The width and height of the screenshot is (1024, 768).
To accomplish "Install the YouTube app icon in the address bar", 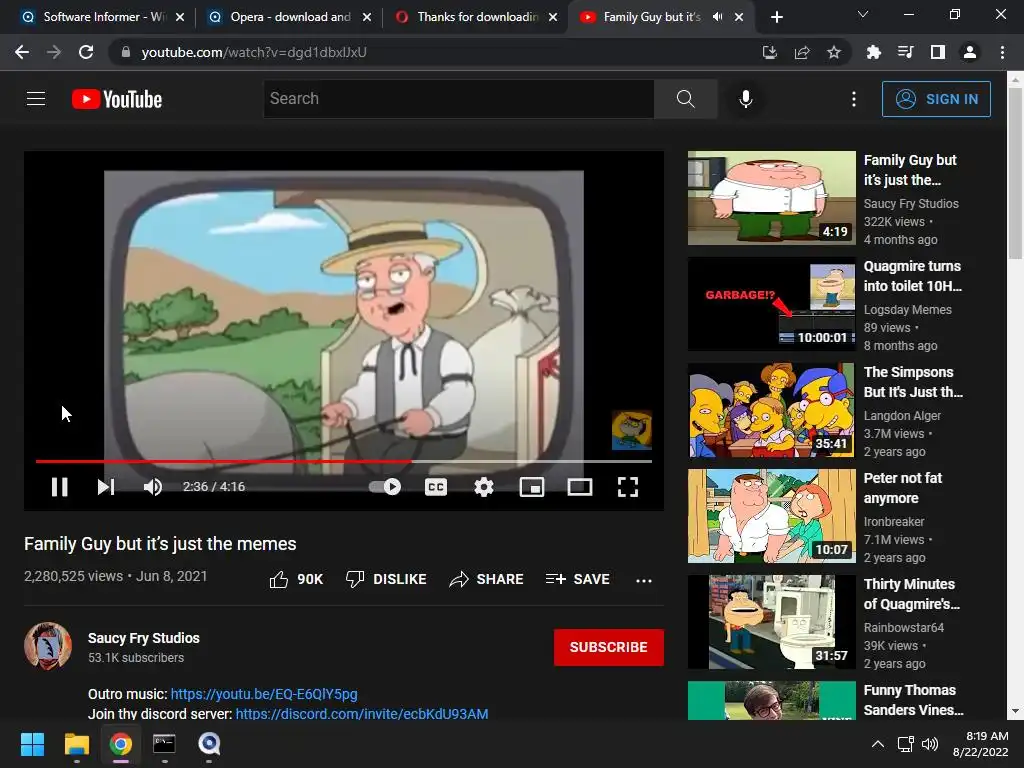I will pos(769,52).
